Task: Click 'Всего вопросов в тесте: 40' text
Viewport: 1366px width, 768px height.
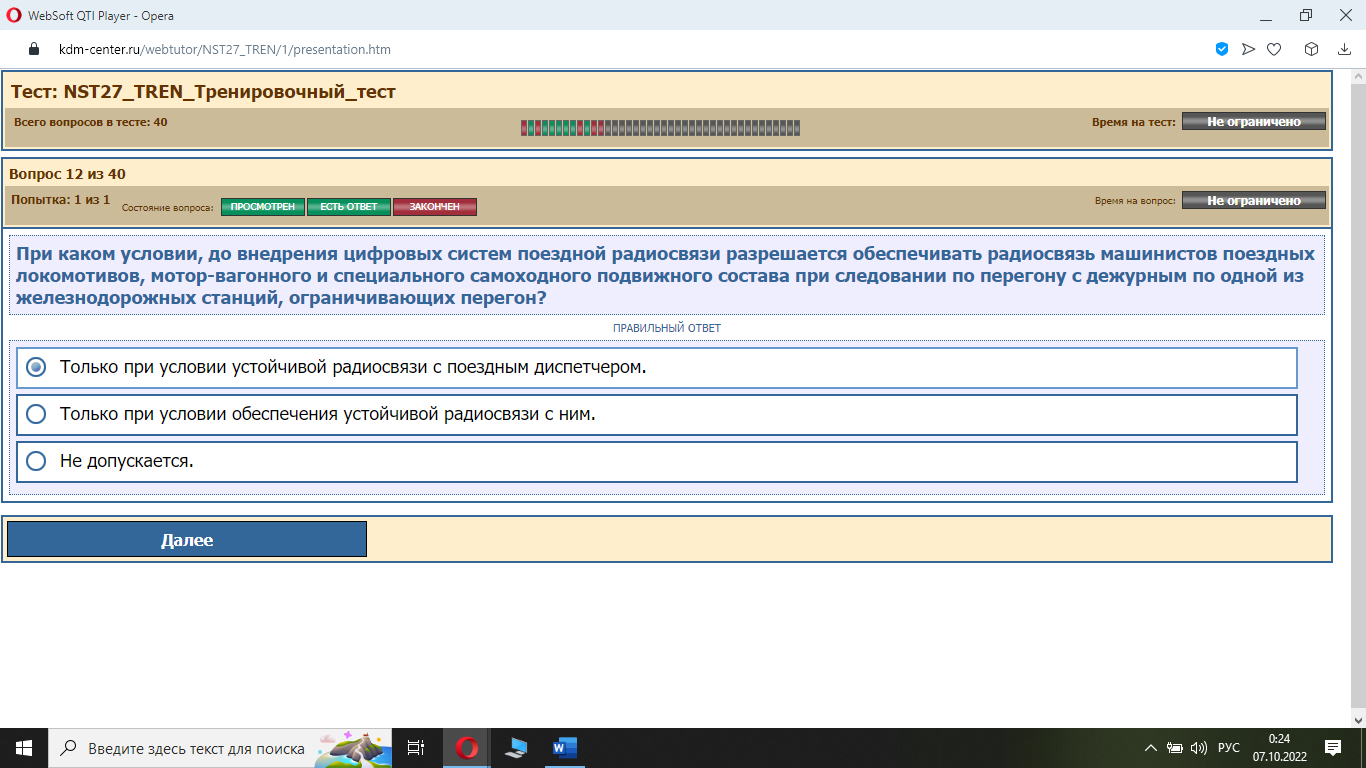Action: pos(90,122)
